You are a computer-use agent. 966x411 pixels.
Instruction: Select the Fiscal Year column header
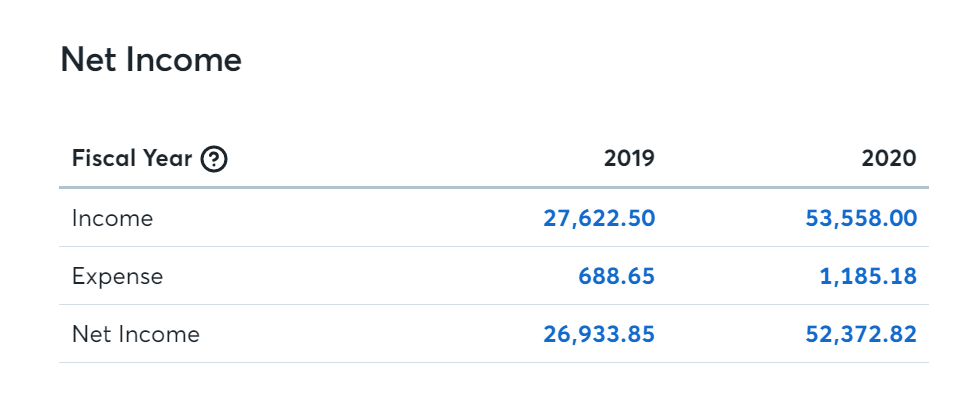(131, 159)
